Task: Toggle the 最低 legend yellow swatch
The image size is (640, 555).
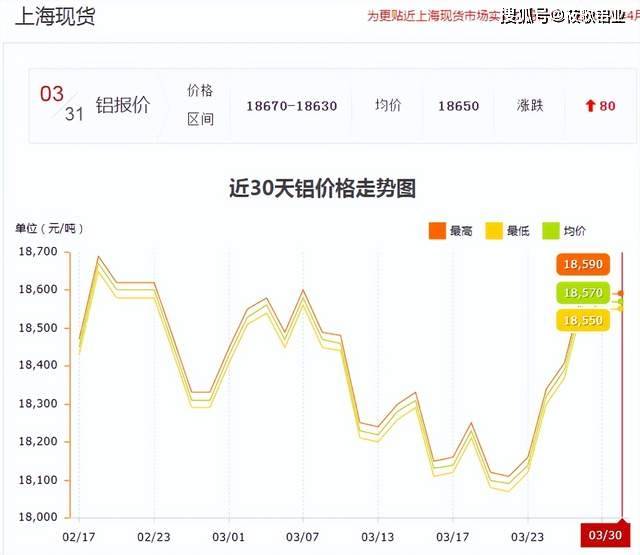Action: click(494, 231)
